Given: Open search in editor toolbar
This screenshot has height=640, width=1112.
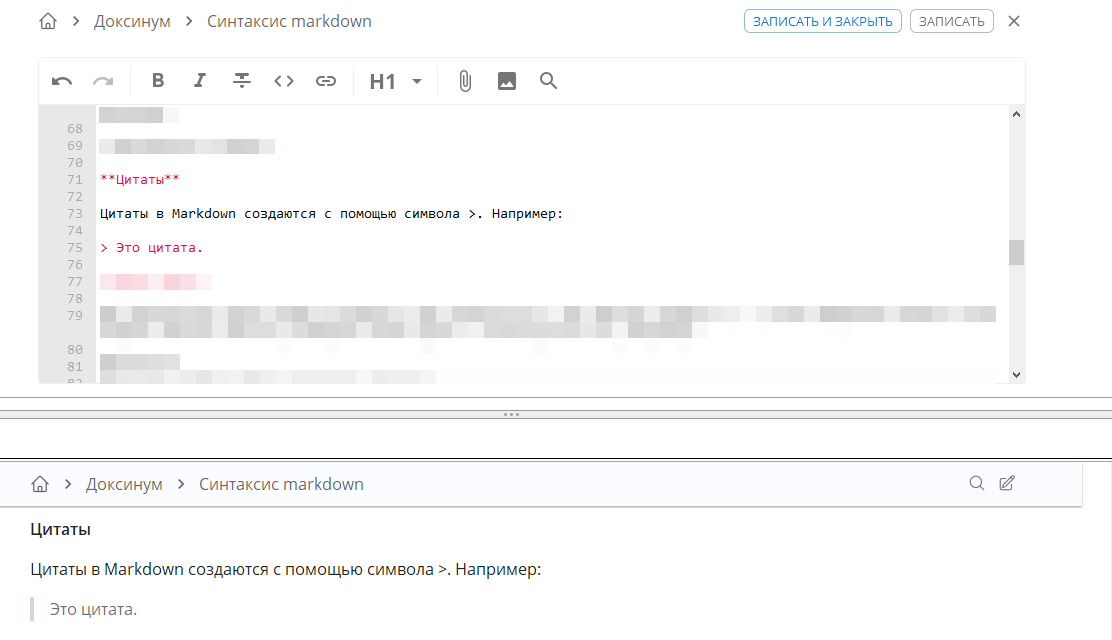Looking at the screenshot, I should pos(548,82).
